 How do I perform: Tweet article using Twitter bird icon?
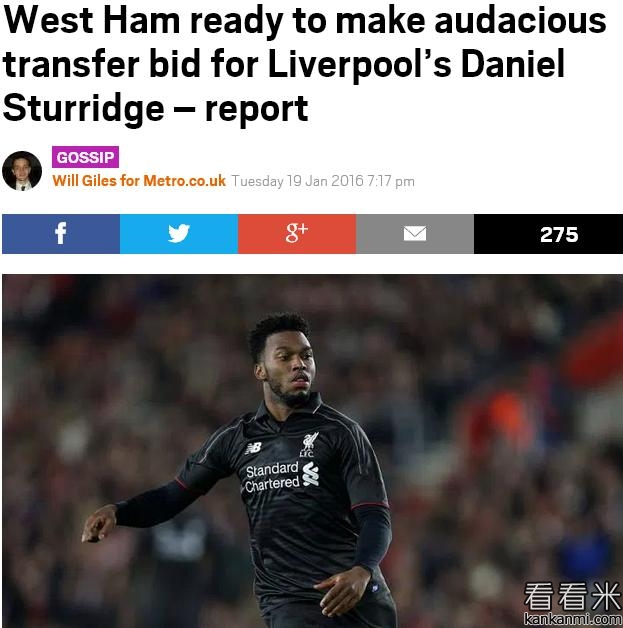(179, 234)
